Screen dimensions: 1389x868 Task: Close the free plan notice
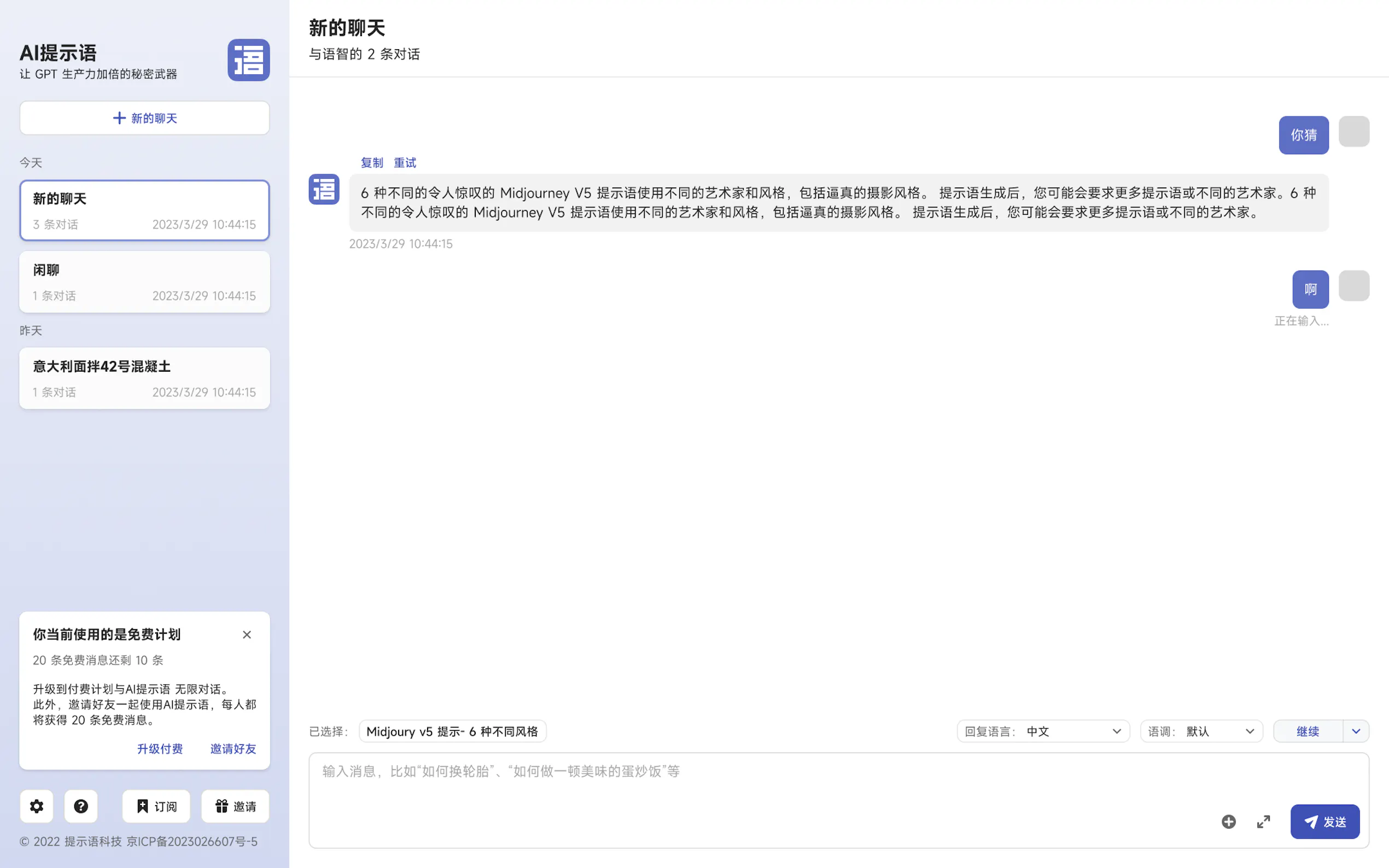pyautogui.click(x=247, y=635)
